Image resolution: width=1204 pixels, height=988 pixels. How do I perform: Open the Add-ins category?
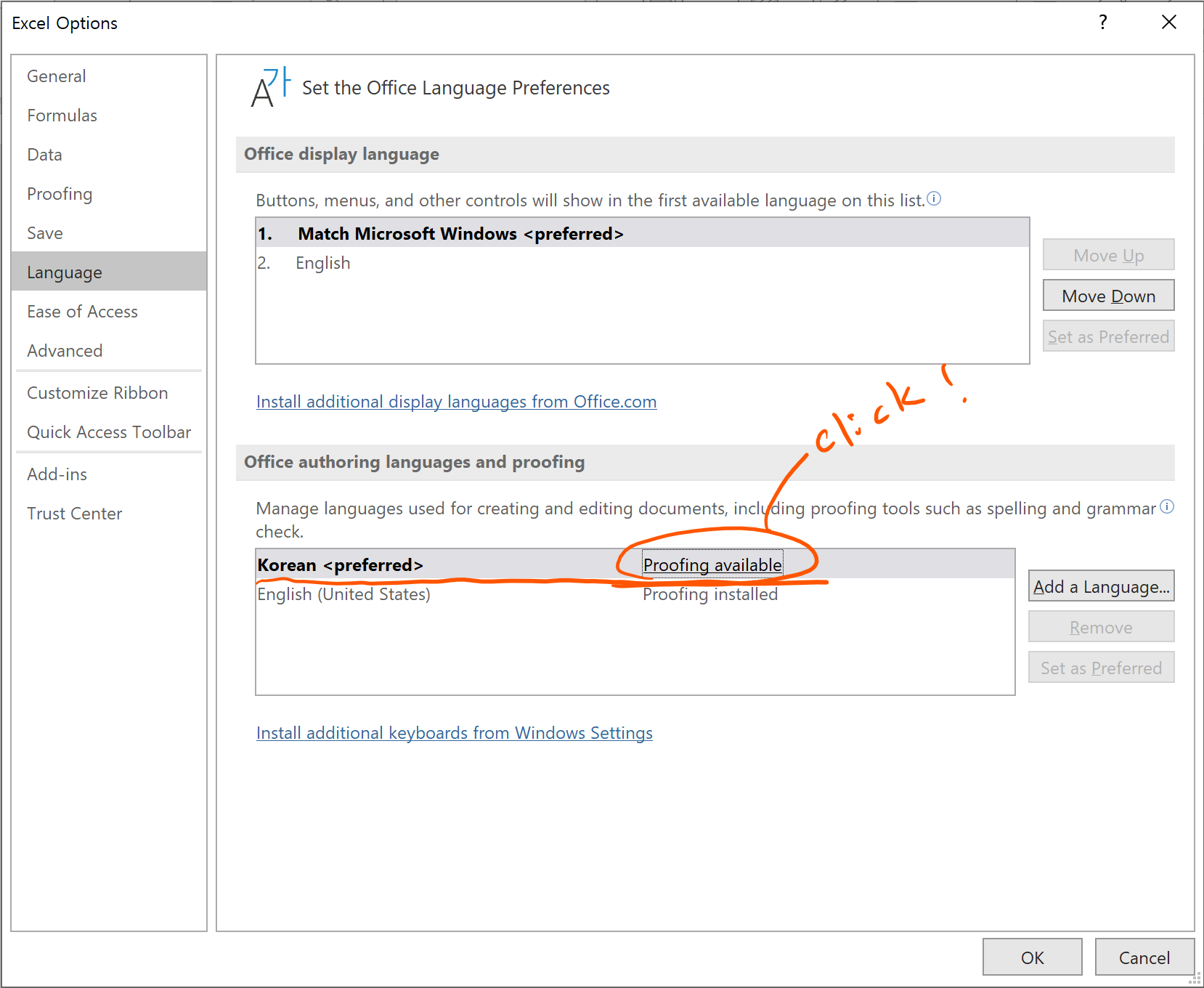pyautogui.click(x=109, y=474)
